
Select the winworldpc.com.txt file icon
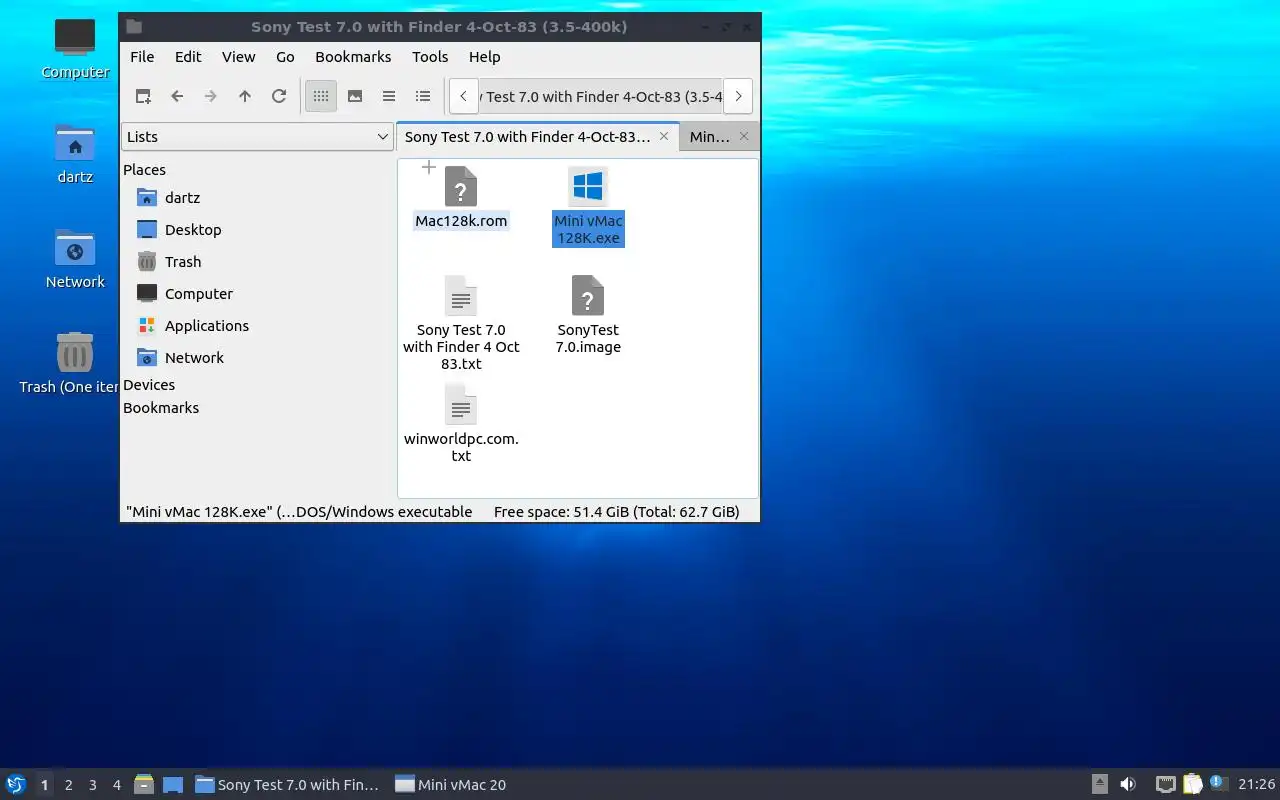coord(461,404)
